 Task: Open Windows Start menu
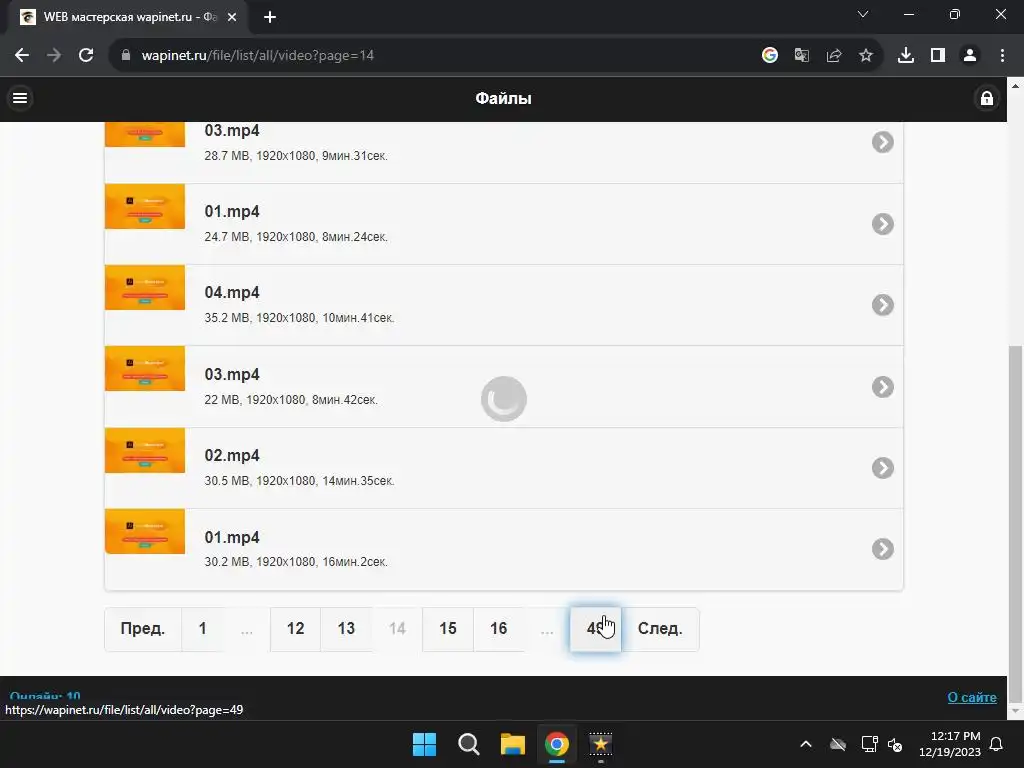click(x=424, y=744)
